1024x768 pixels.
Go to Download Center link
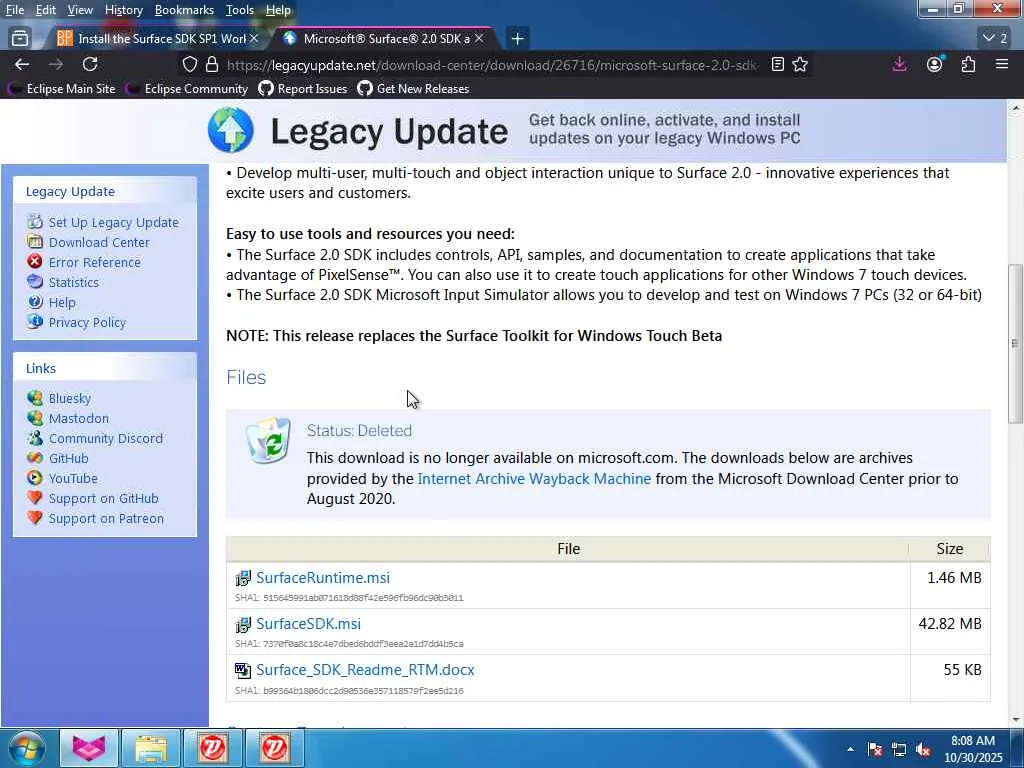pyautogui.click(x=99, y=242)
